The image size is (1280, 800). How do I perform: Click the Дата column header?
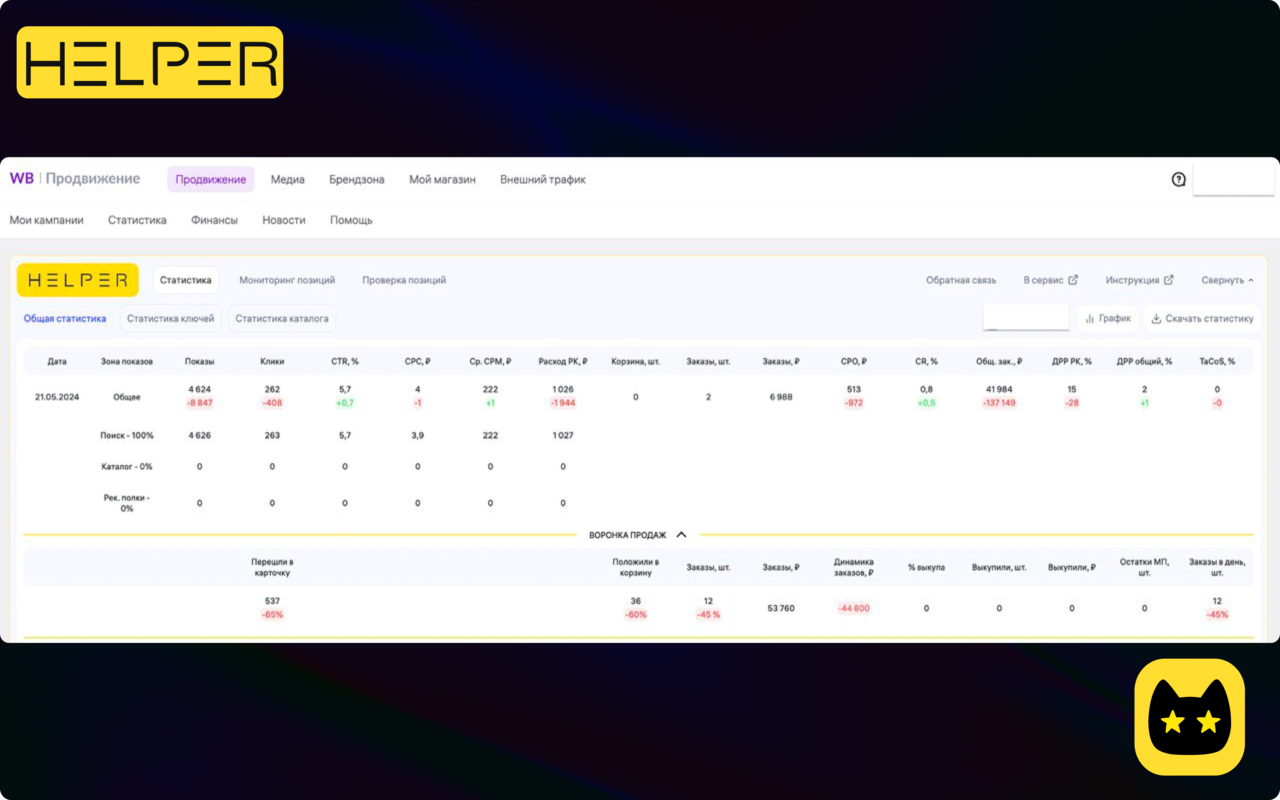[57, 361]
